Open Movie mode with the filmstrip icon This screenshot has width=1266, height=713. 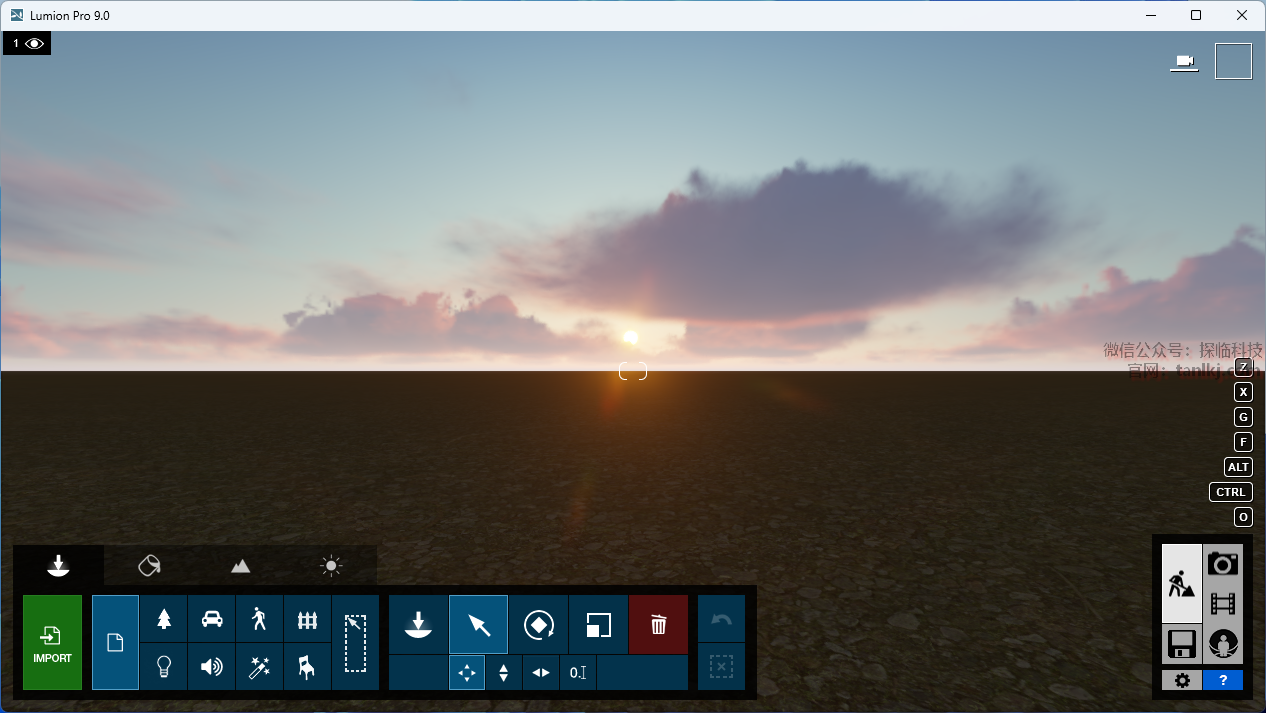coord(1222,603)
